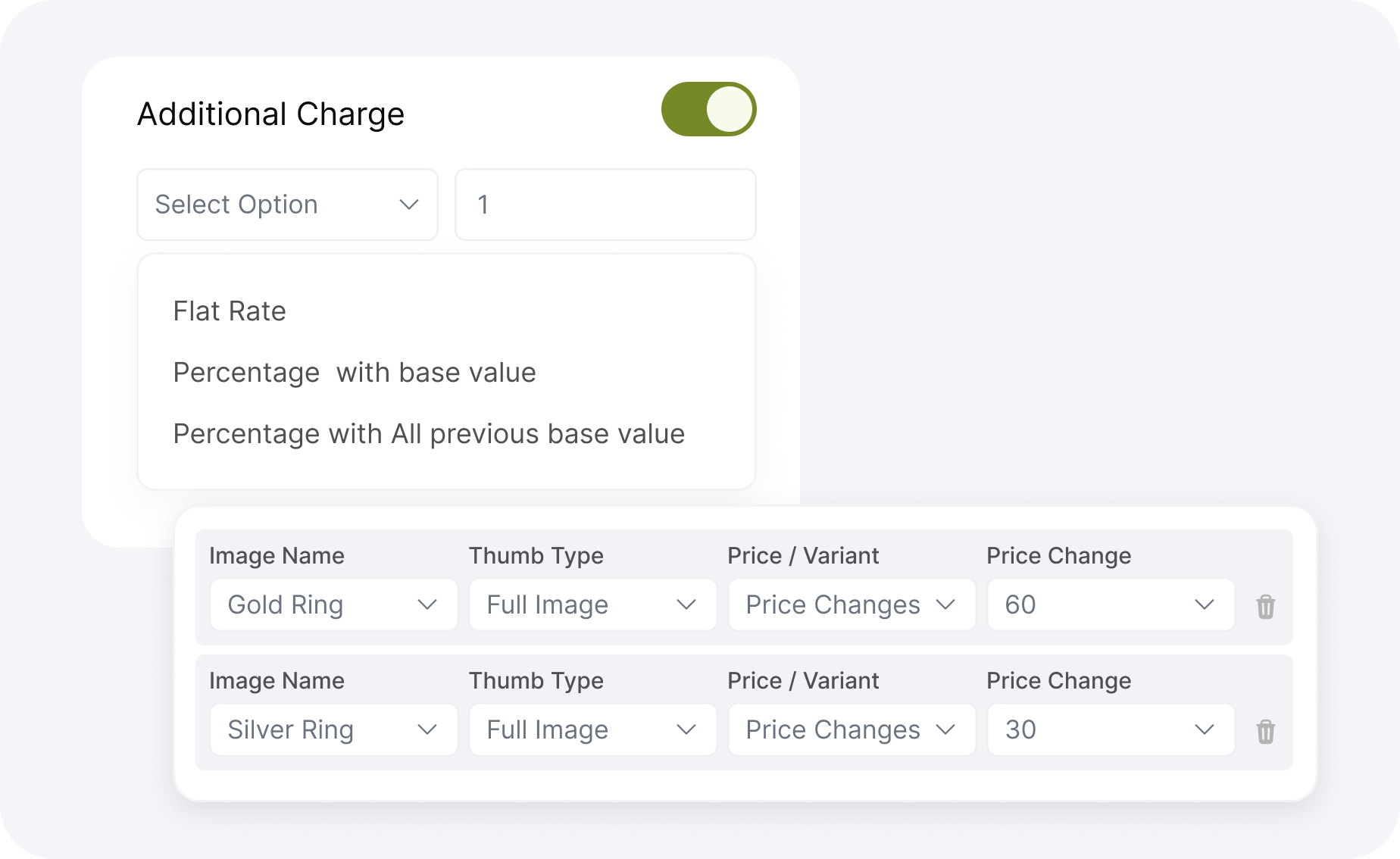Select Percentage with All previous base value
Screen dimensions: 1400x859
428,433
